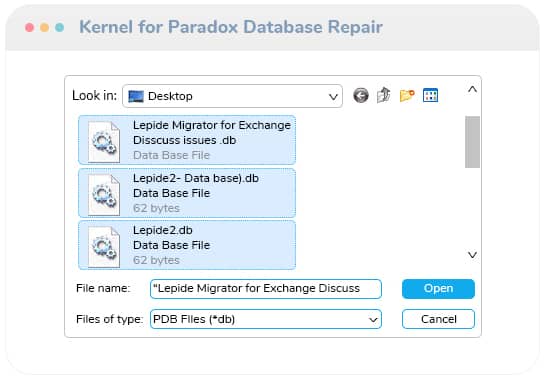Open the Files of type dropdown arrow
The image size is (545, 380).
point(373,319)
